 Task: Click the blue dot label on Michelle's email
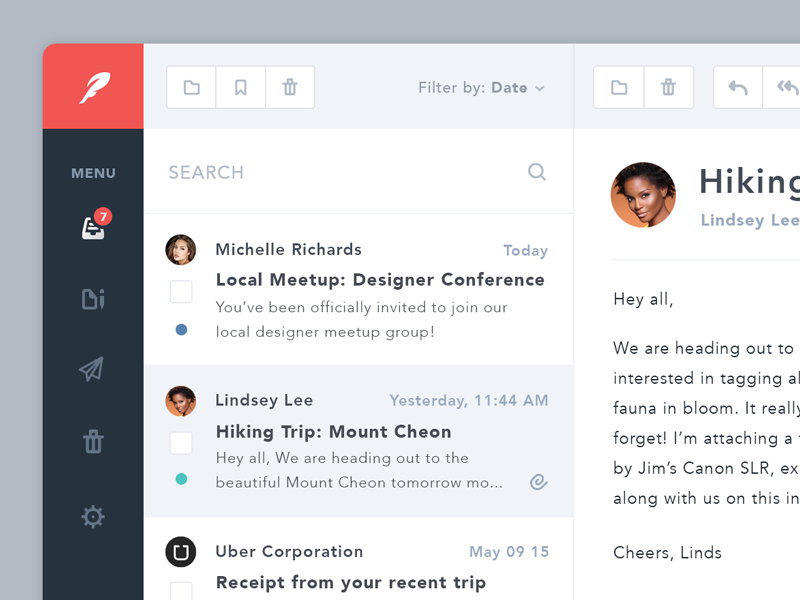[181, 329]
